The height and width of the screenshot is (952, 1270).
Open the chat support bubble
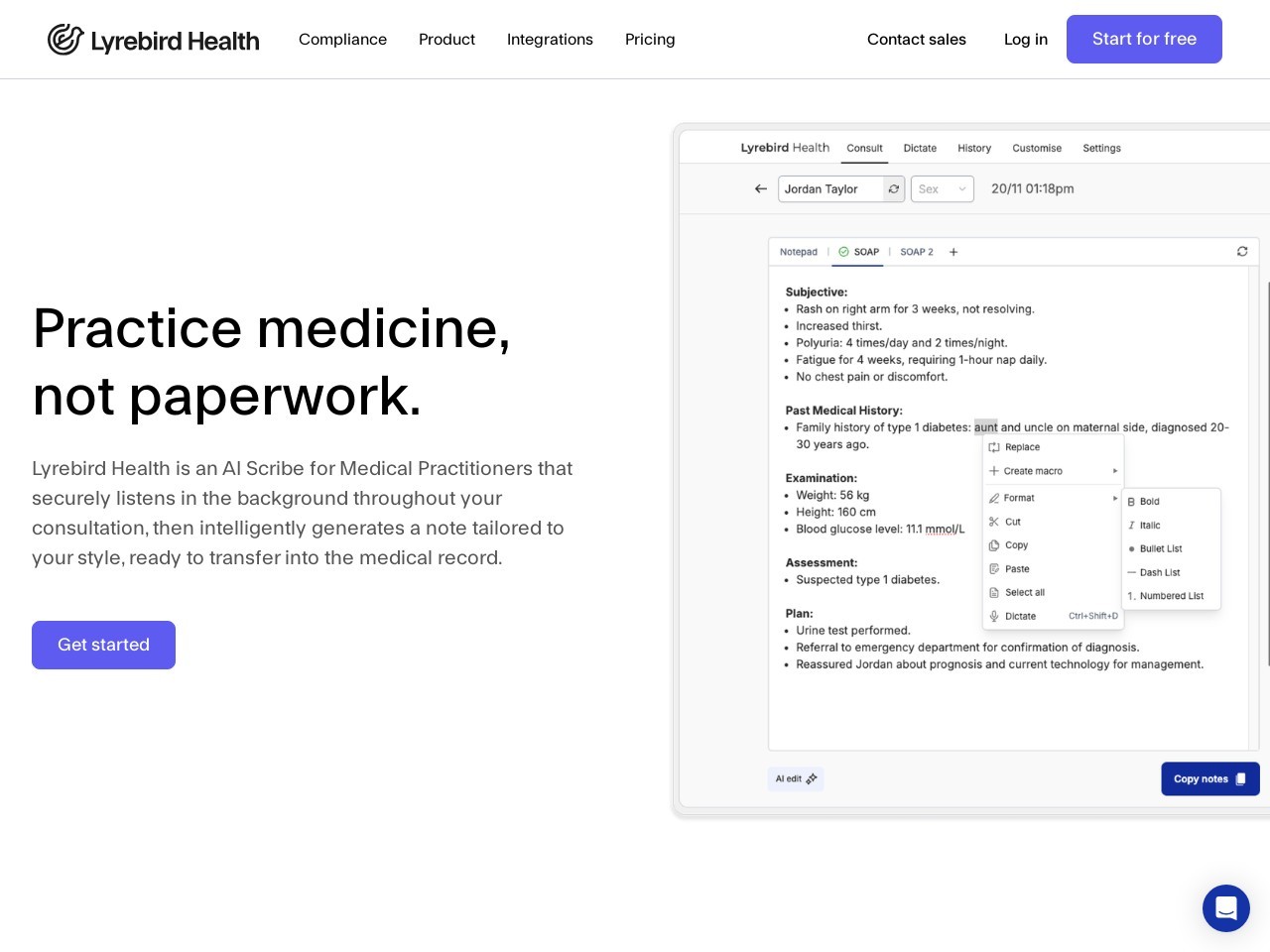click(x=1226, y=908)
